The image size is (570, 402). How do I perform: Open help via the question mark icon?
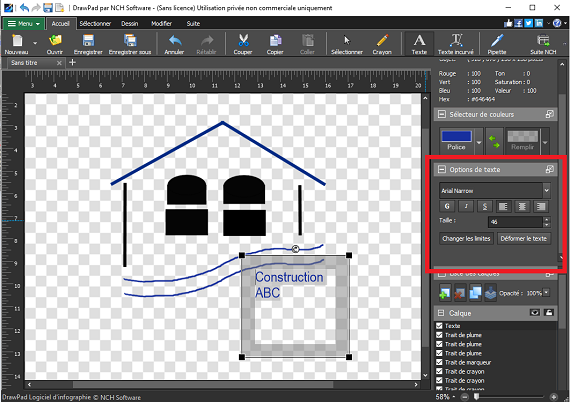click(x=557, y=23)
